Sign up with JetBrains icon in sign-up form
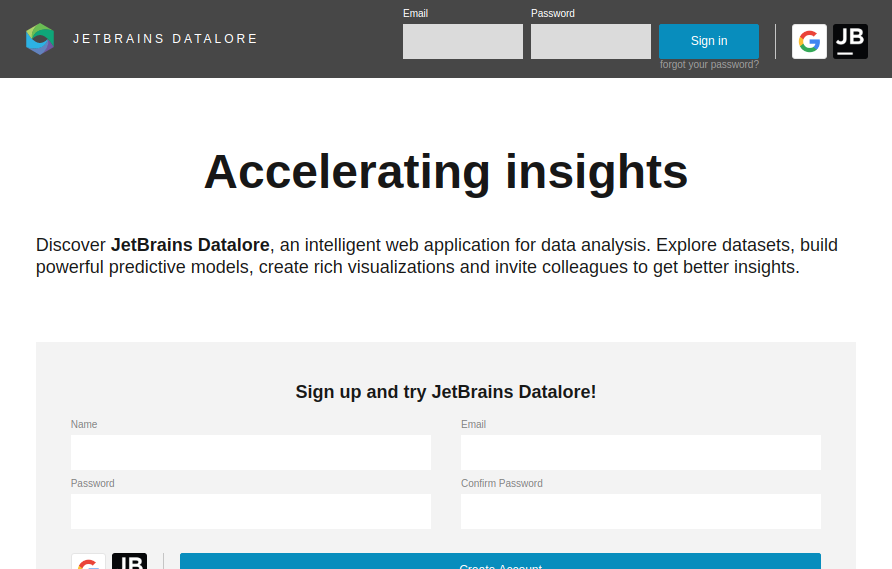This screenshot has height=569, width=892. click(x=130, y=561)
